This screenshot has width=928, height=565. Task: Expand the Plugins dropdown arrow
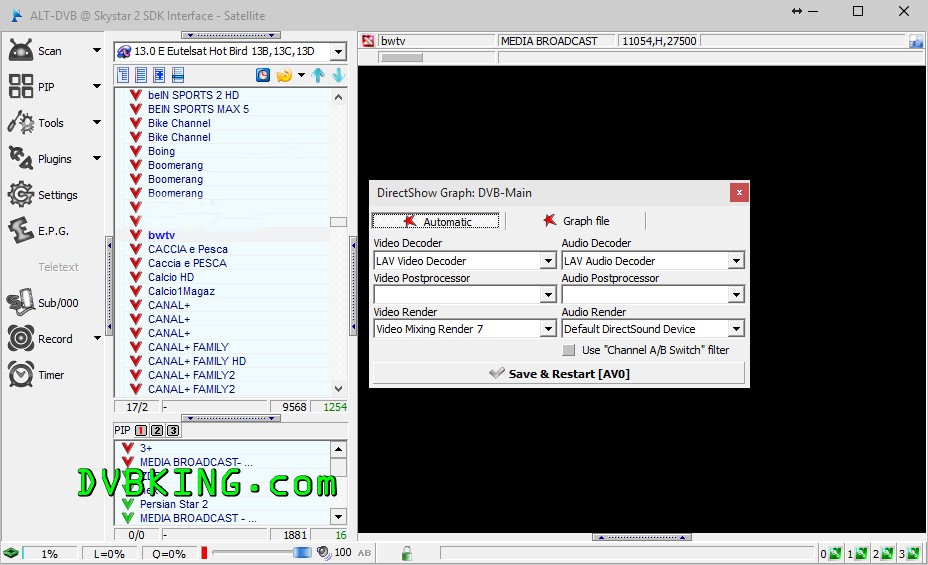[96, 159]
